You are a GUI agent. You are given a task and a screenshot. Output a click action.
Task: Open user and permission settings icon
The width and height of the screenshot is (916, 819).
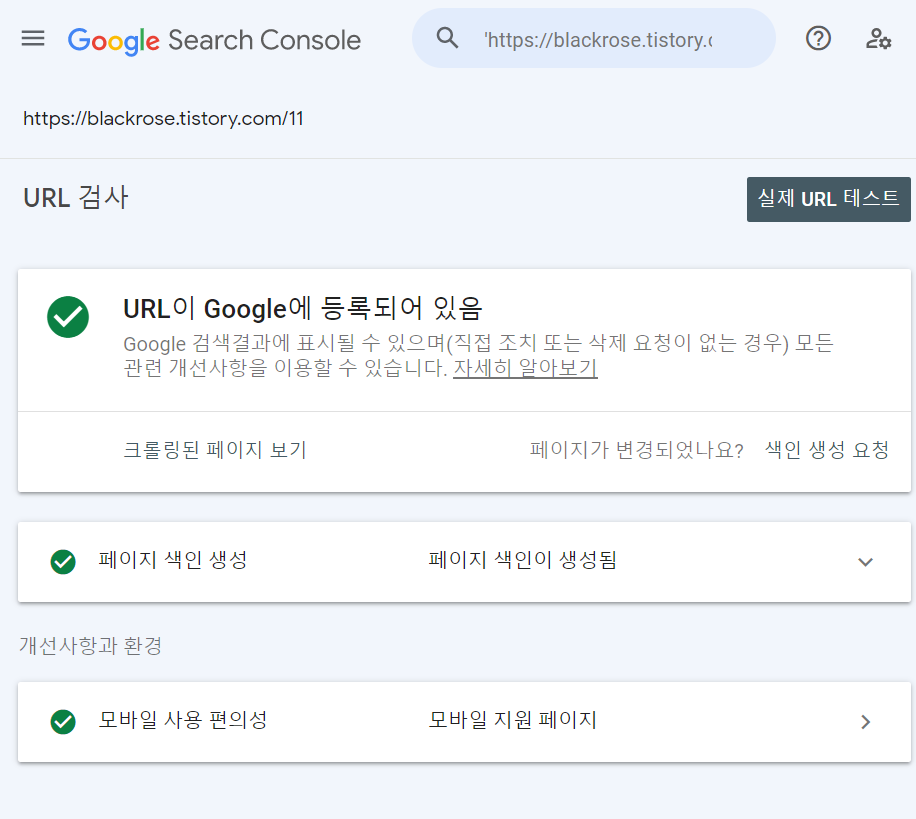coord(878,39)
